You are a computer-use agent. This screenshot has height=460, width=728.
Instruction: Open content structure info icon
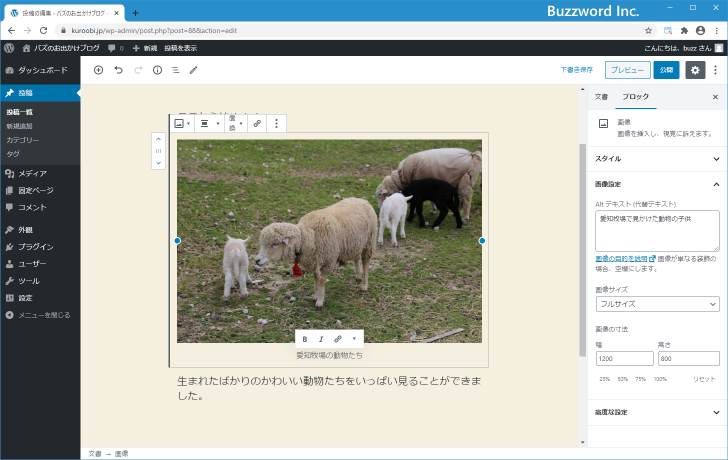click(x=157, y=70)
